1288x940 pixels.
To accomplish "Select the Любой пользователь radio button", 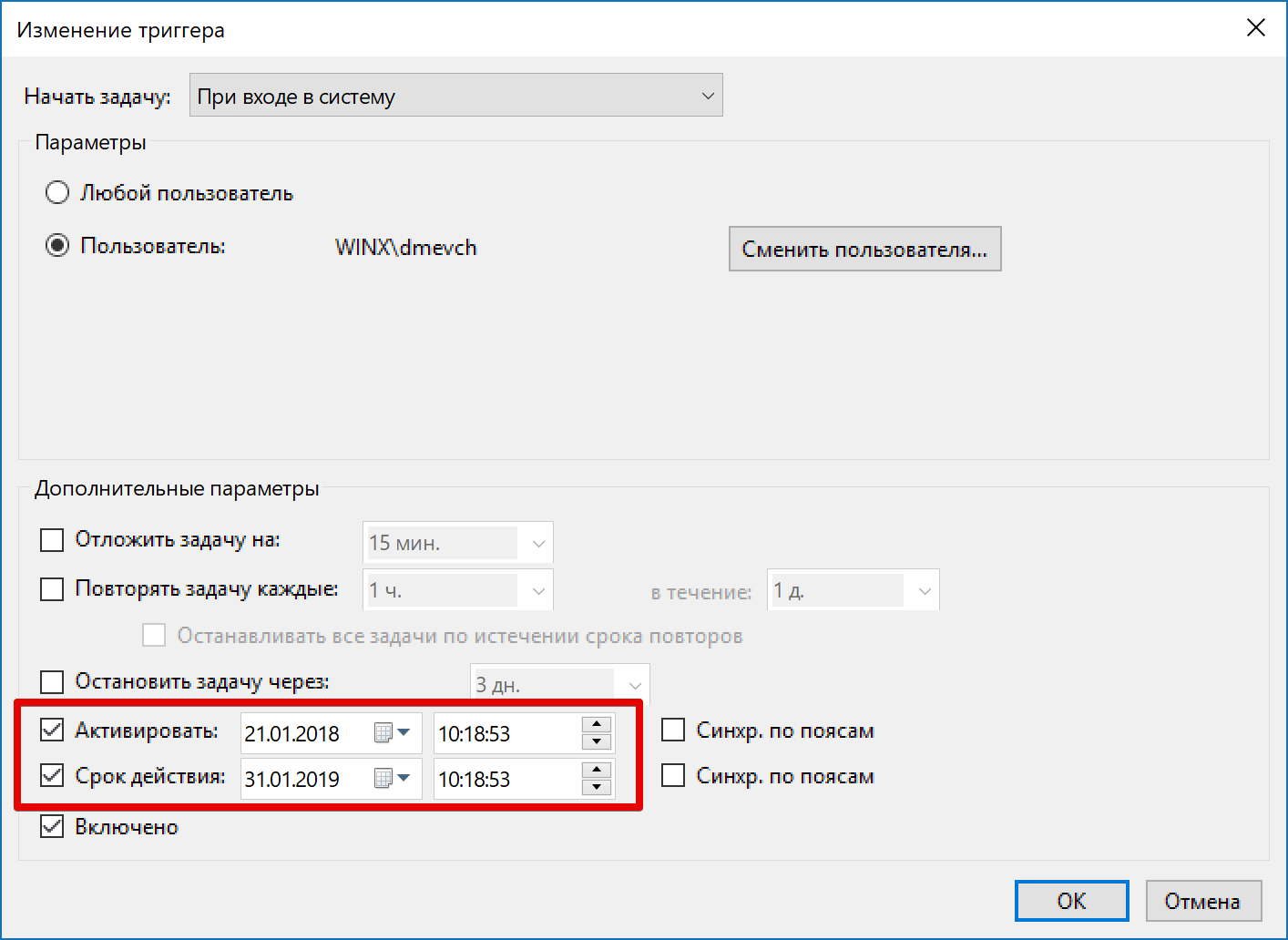I will pyautogui.click(x=57, y=192).
